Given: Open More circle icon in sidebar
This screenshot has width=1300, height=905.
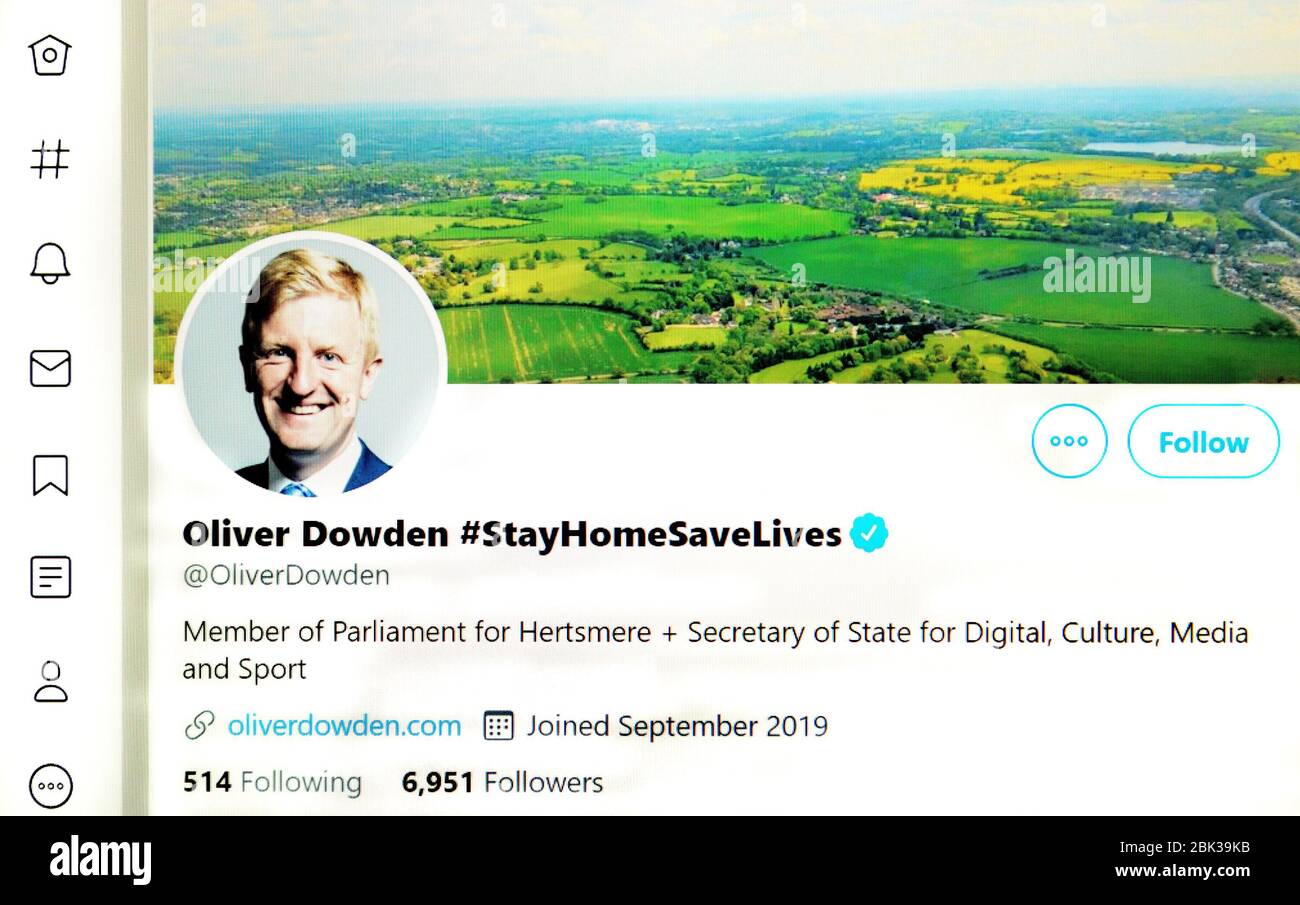Looking at the screenshot, I should [x=50, y=786].
